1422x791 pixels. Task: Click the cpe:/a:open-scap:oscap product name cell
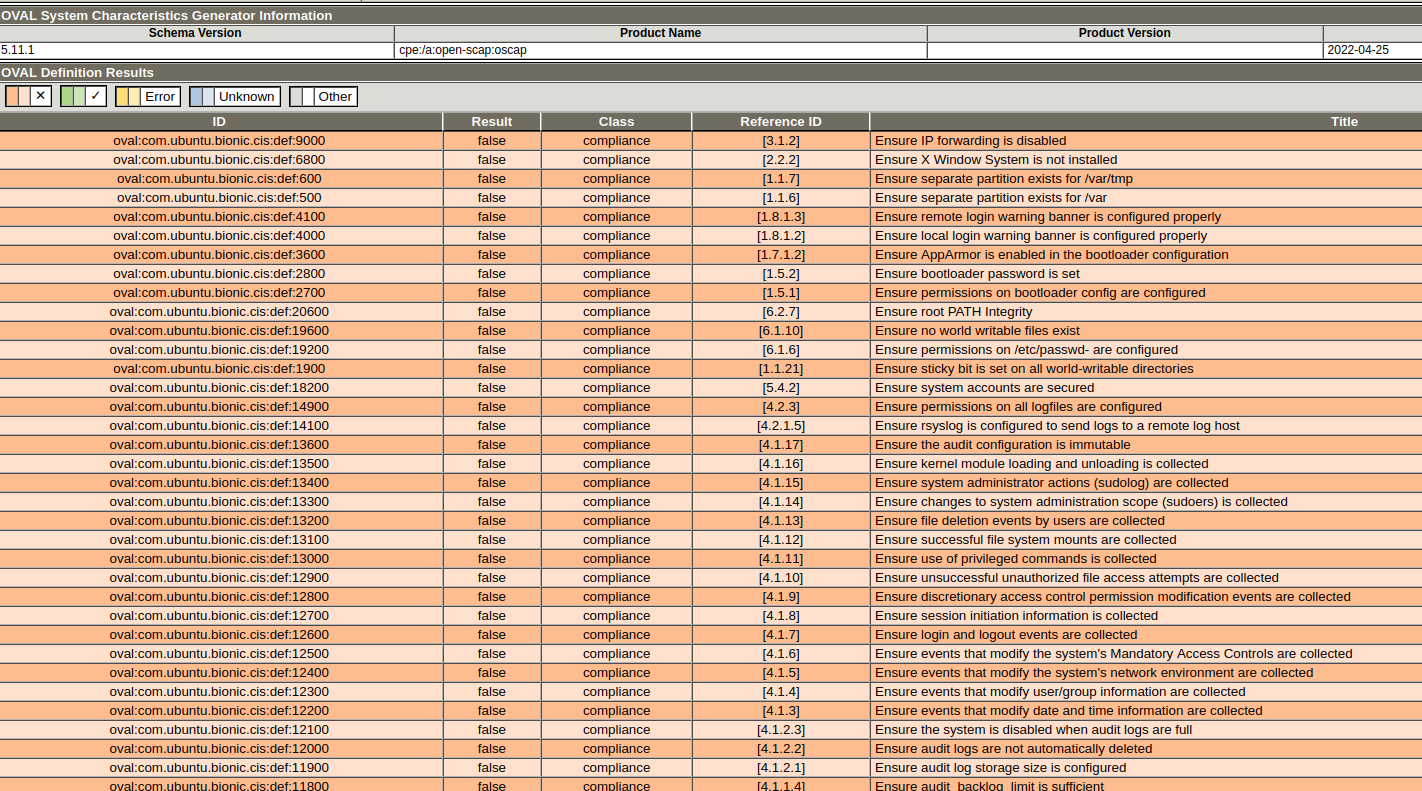462,50
